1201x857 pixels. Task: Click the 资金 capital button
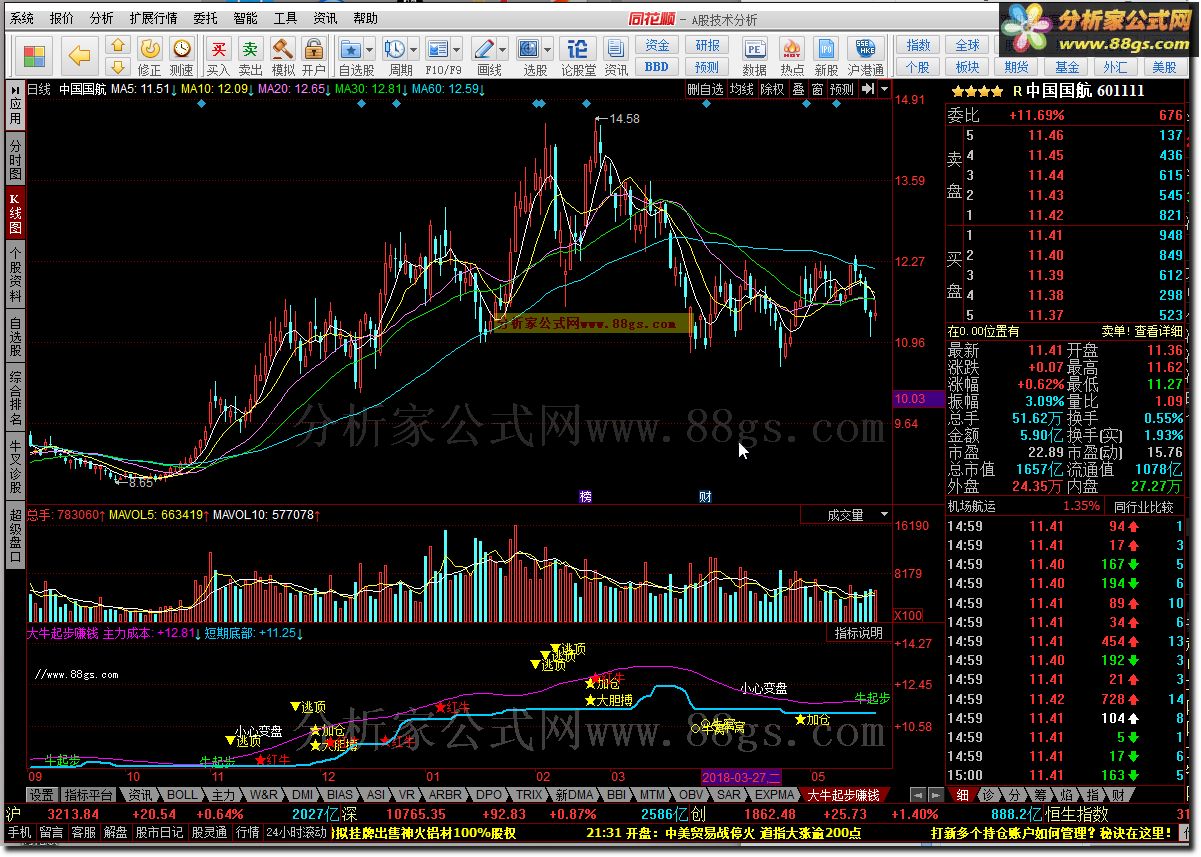coord(657,45)
